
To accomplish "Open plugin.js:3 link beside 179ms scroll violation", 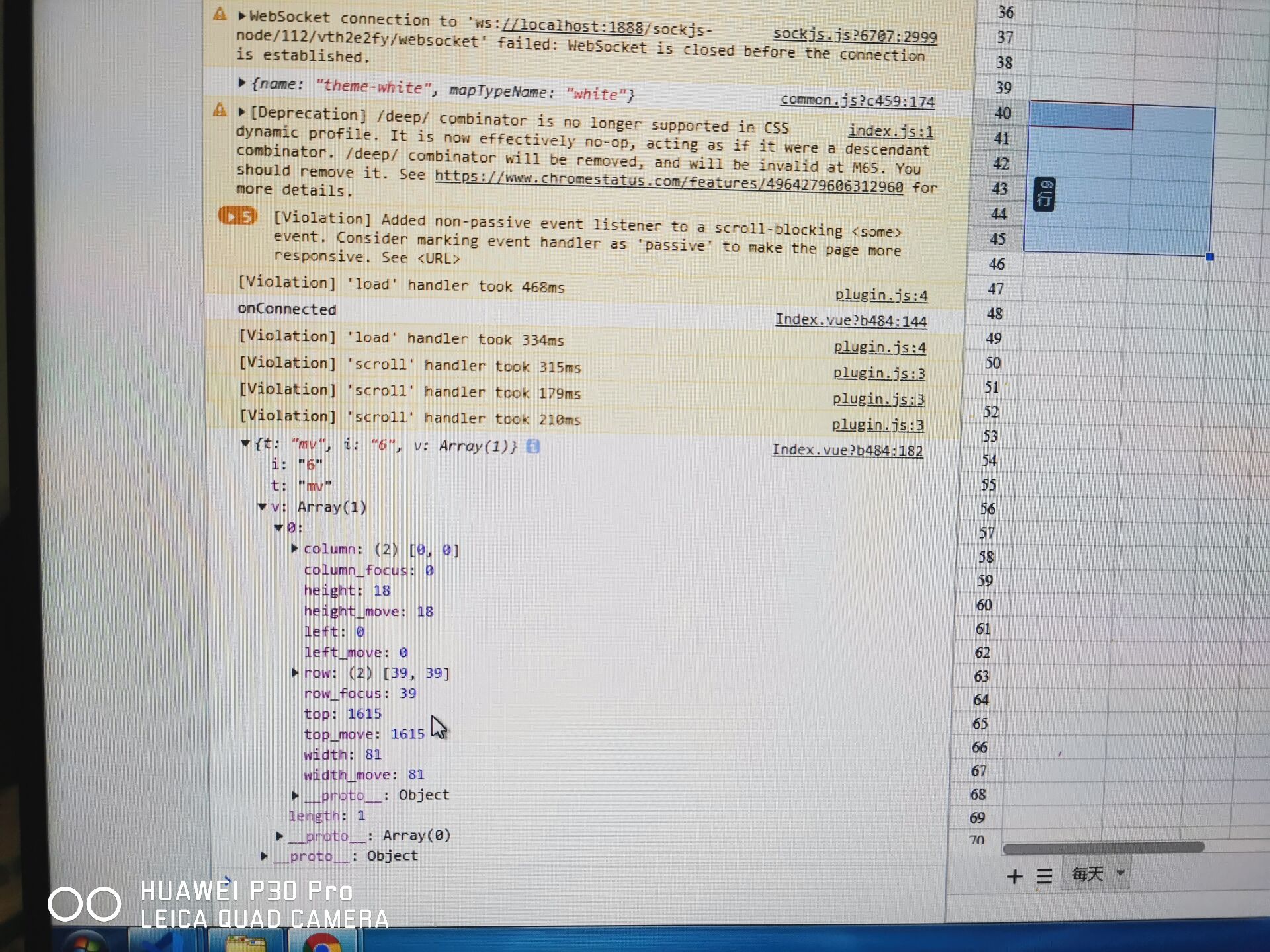I will 878,399.
